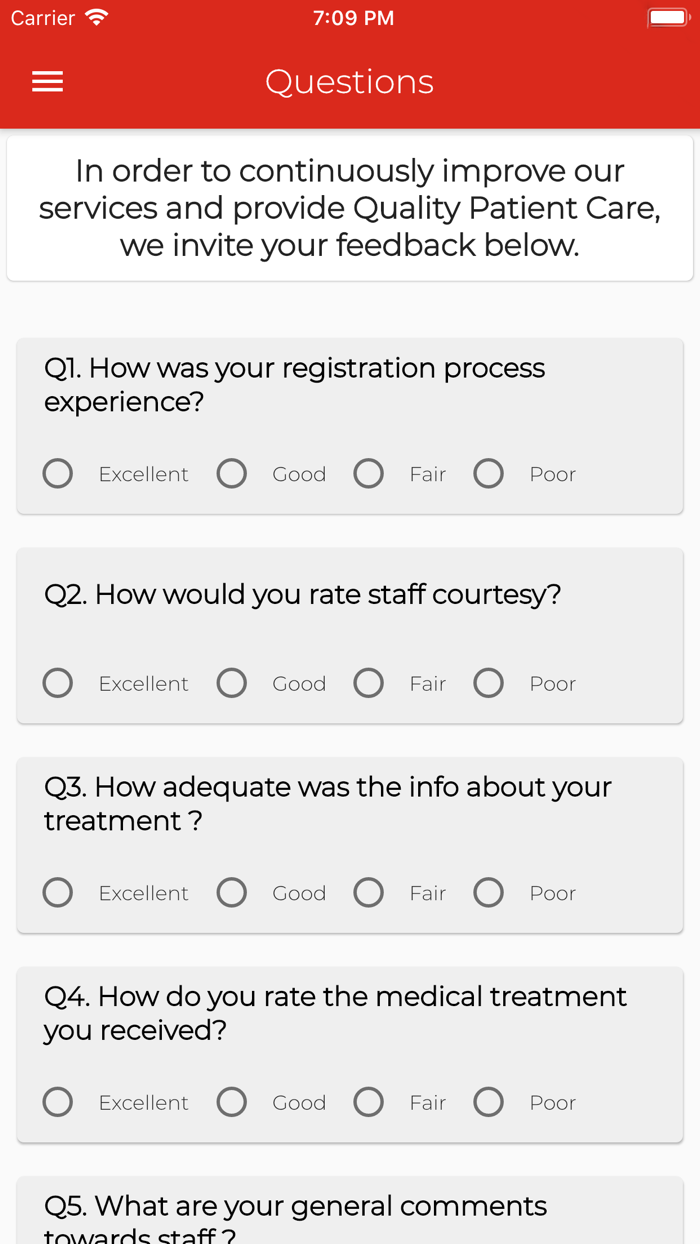Viewport: 700px width, 1244px height.
Task: Select Poor for treatment info adequacy
Action: (x=488, y=892)
